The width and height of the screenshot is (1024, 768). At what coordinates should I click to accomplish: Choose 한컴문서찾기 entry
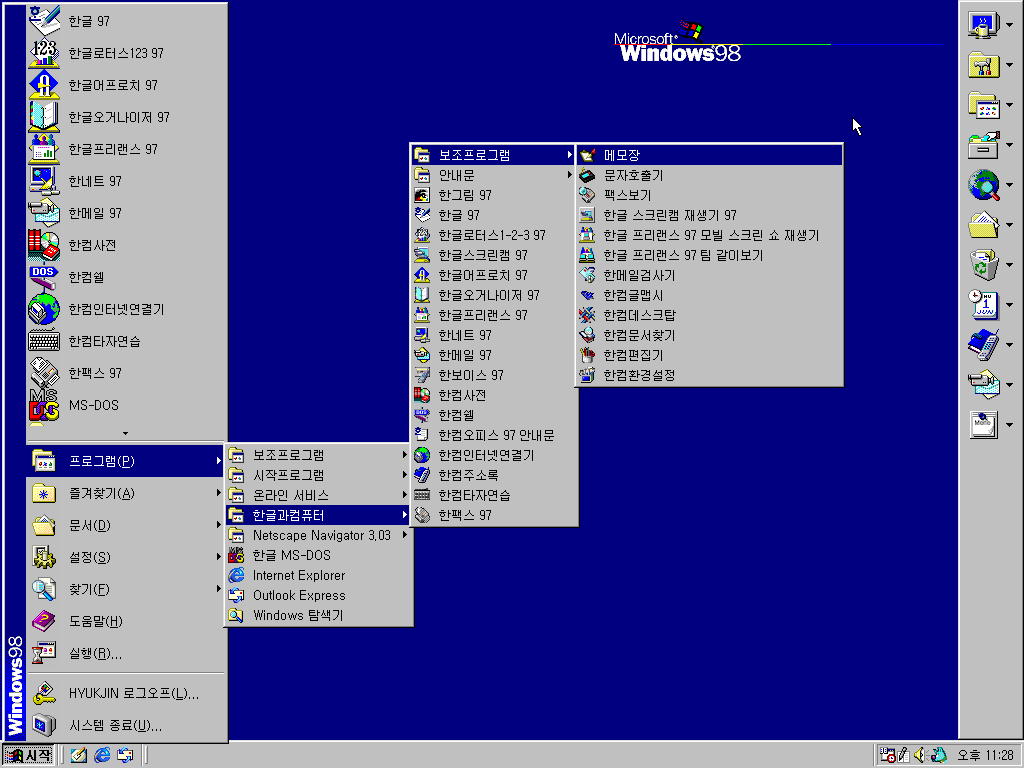pyautogui.click(x=710, y=335)
